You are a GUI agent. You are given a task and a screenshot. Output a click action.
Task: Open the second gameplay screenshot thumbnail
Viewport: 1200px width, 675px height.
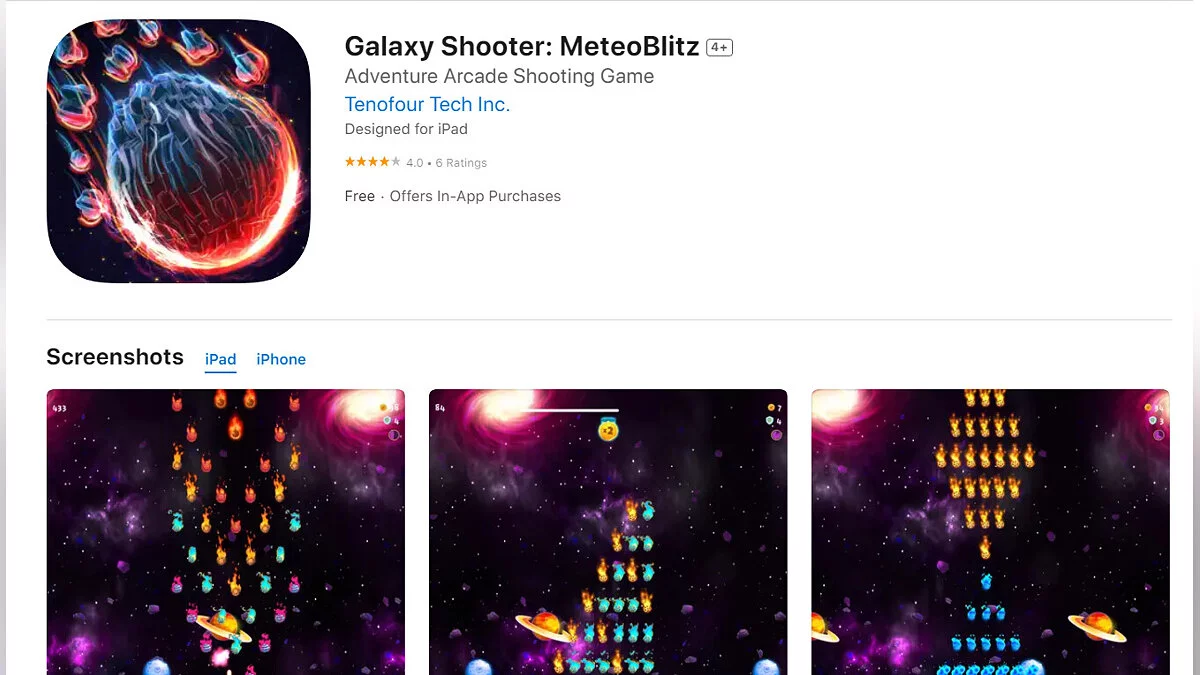pyautogui.click(x=608, y=532)
